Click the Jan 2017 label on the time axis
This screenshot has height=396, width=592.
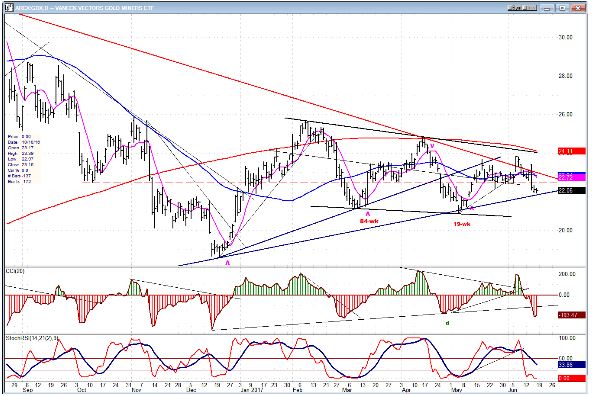point(251,390)
